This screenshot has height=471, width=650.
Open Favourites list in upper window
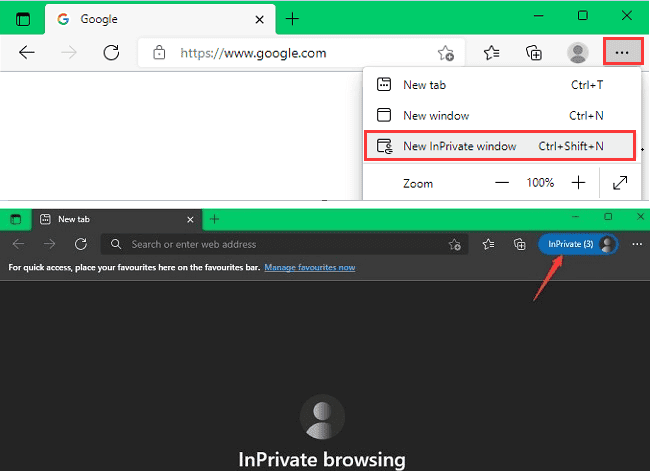491,53
